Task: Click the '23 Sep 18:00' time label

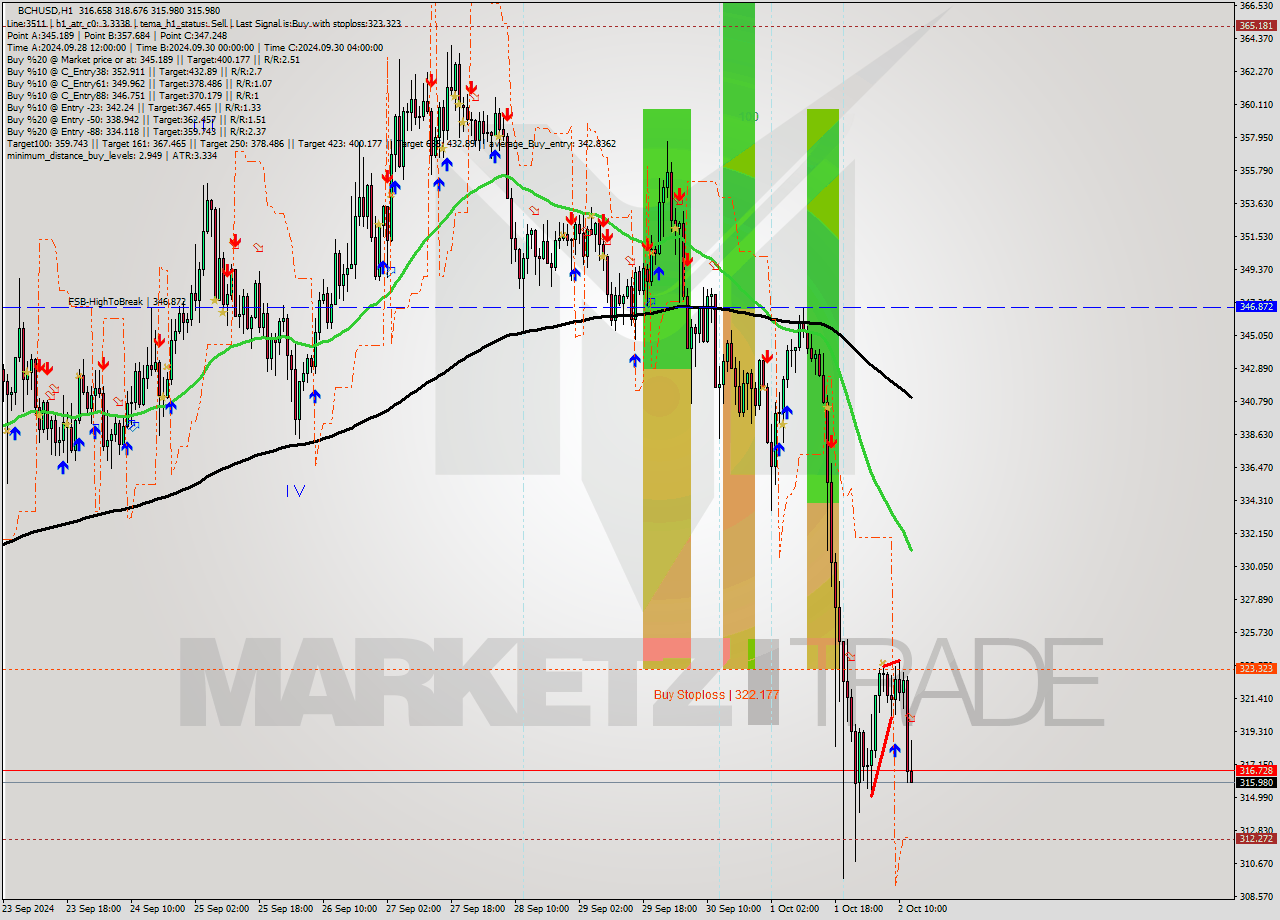Action: click(x=93, y=909)
